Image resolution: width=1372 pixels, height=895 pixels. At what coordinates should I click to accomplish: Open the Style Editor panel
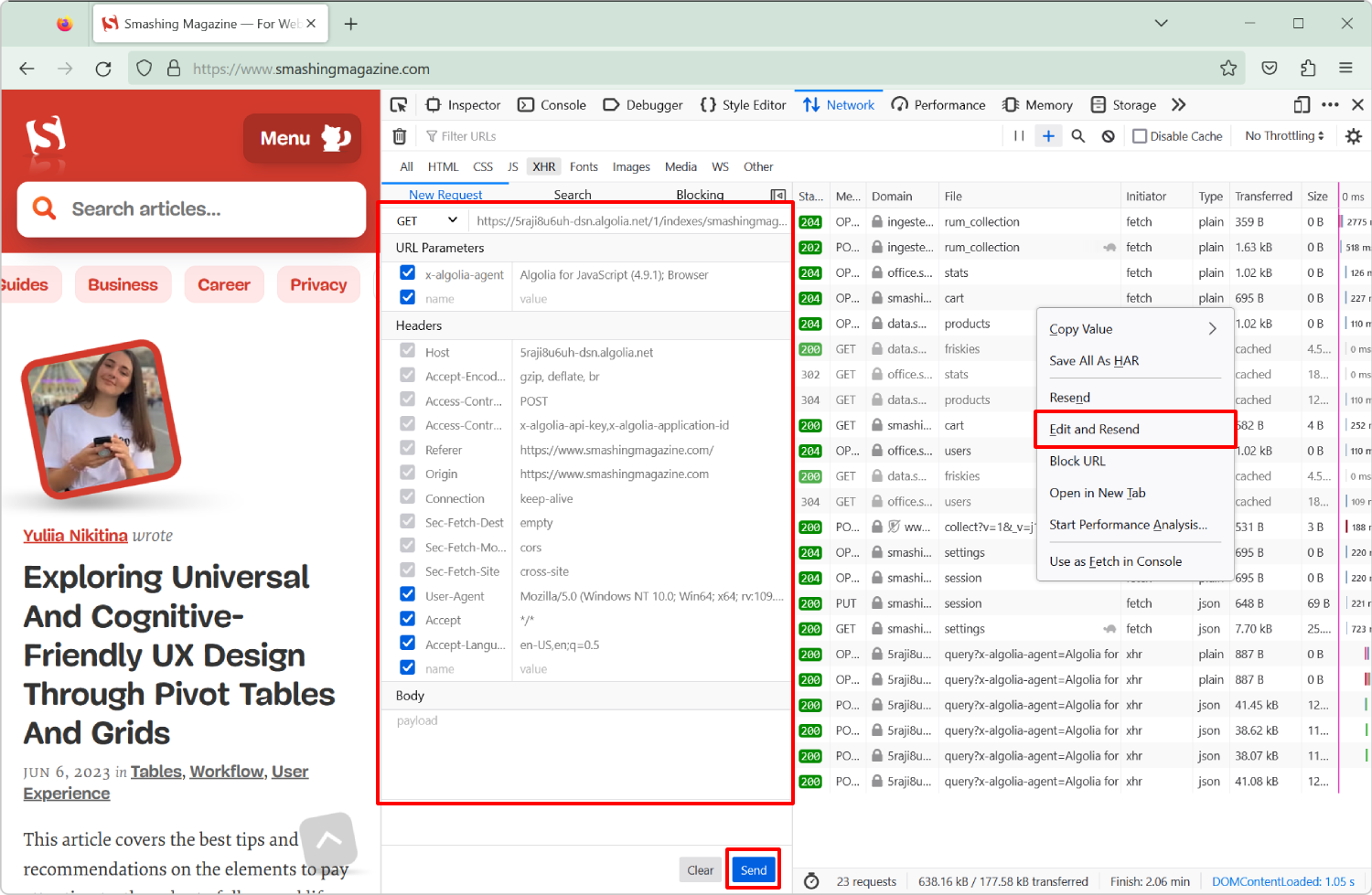[x=743, y=104]
